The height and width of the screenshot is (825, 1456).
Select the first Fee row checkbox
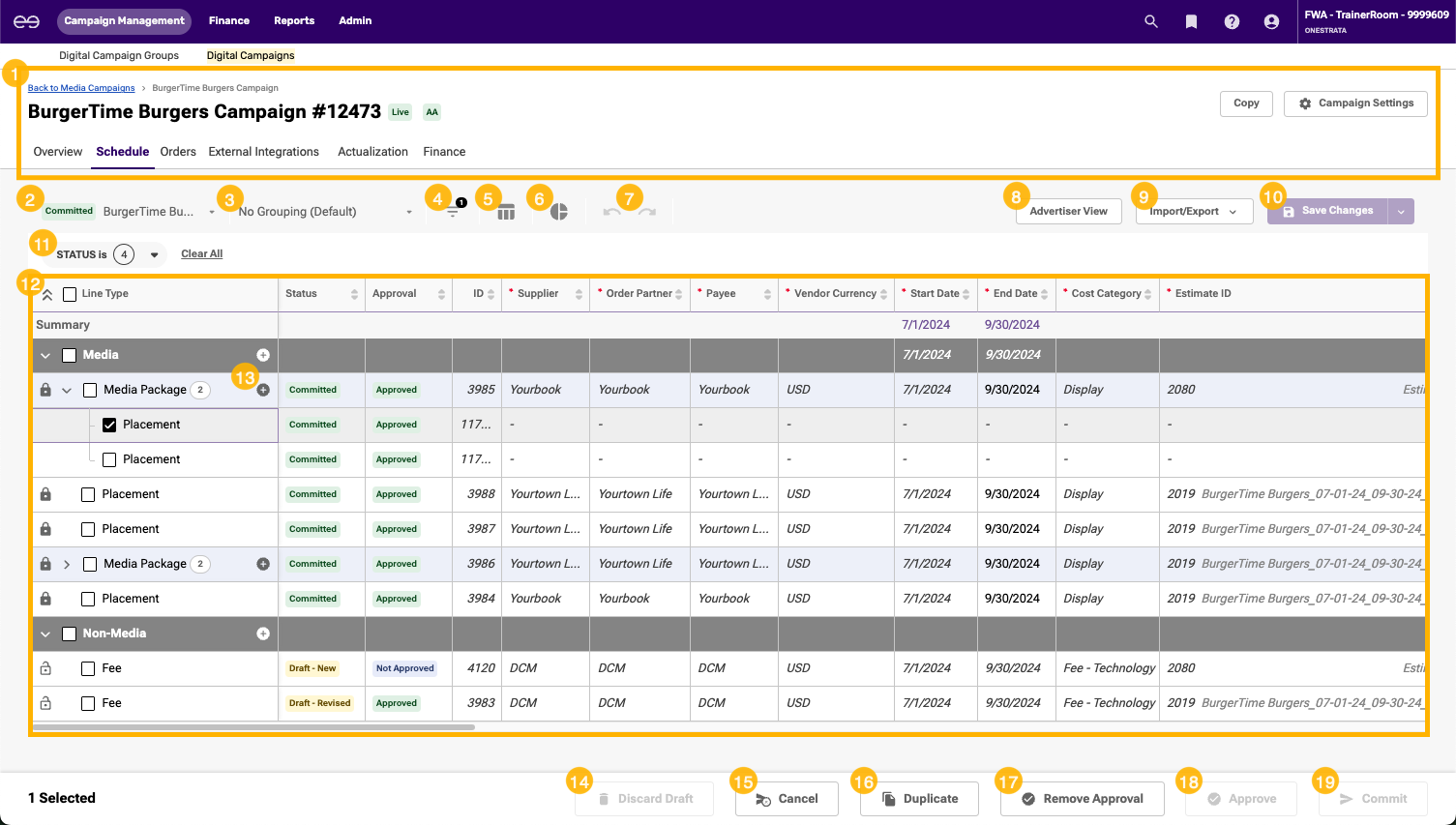click(88, 668)
